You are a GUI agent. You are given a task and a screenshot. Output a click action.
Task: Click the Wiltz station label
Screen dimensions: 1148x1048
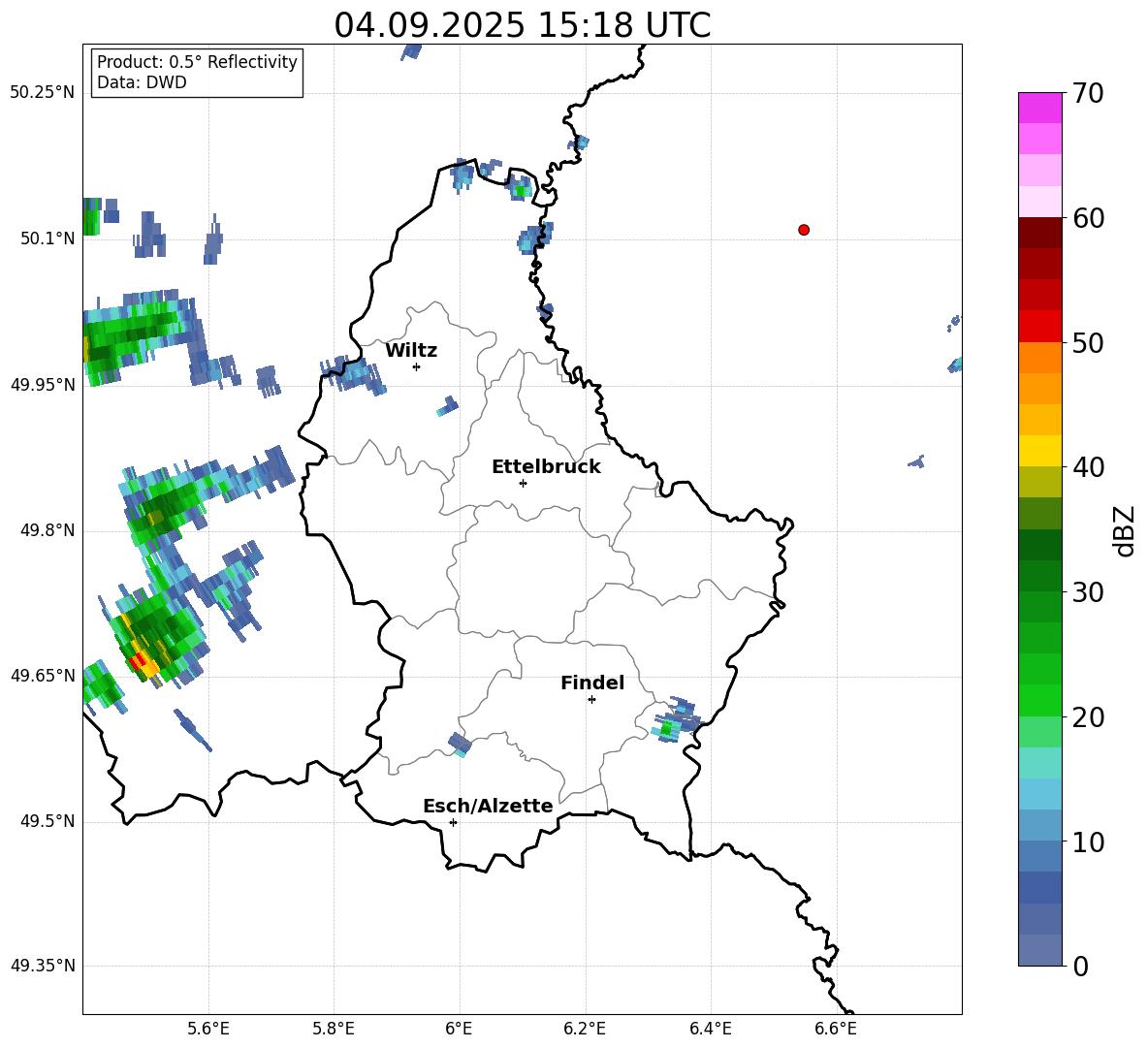(x=411, y=351)
